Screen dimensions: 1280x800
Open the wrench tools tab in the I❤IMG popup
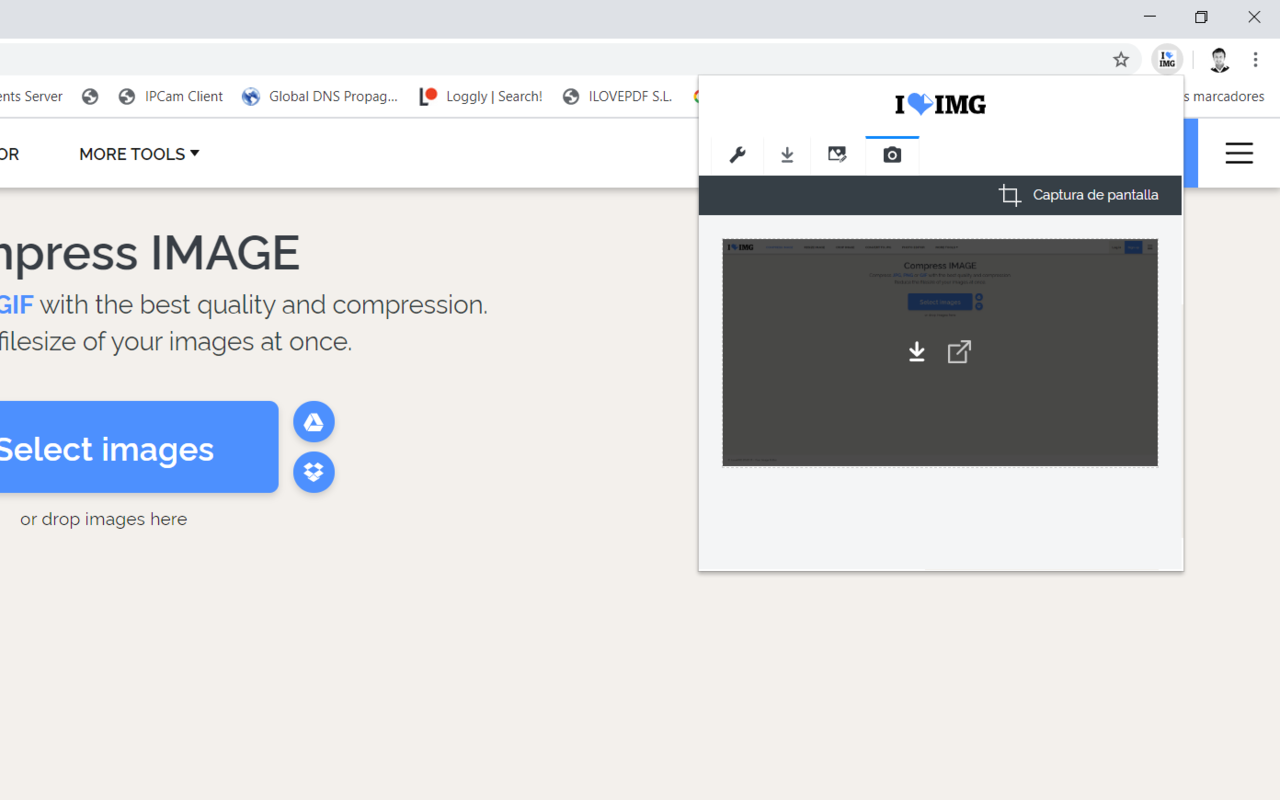pyautogui.click(x=737, y=154)
